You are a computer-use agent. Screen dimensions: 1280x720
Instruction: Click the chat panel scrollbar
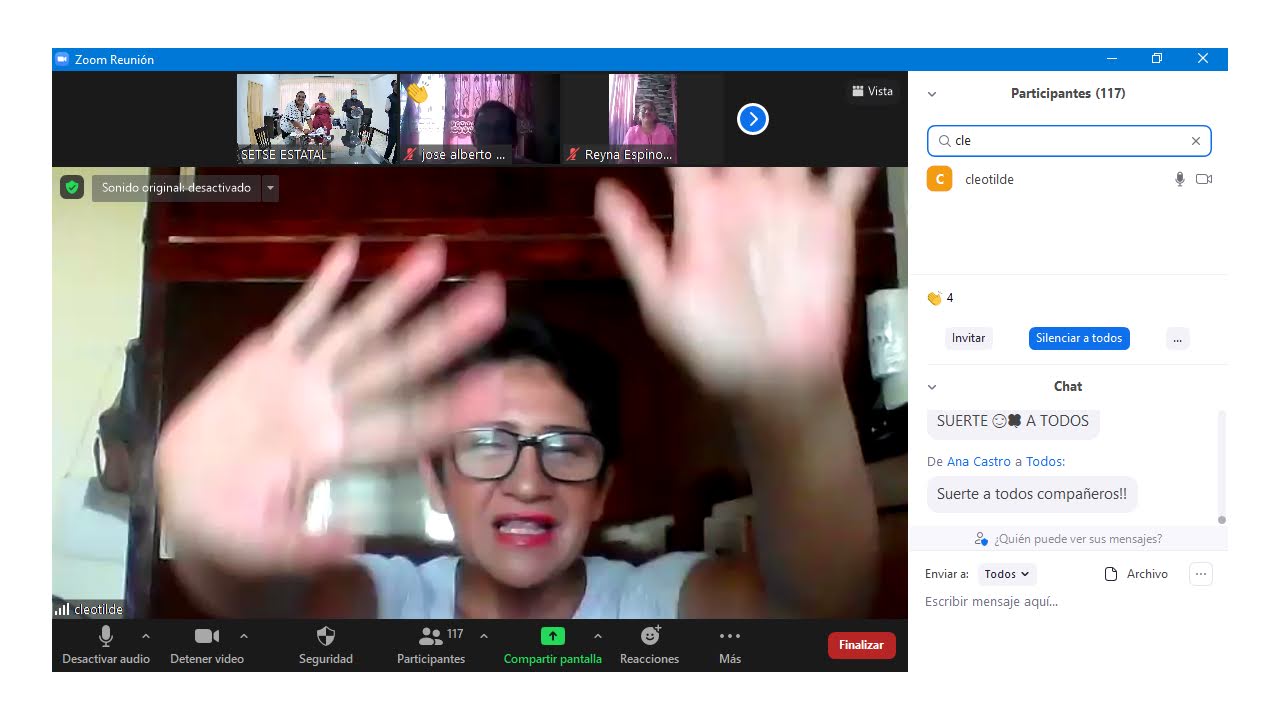1221,467
